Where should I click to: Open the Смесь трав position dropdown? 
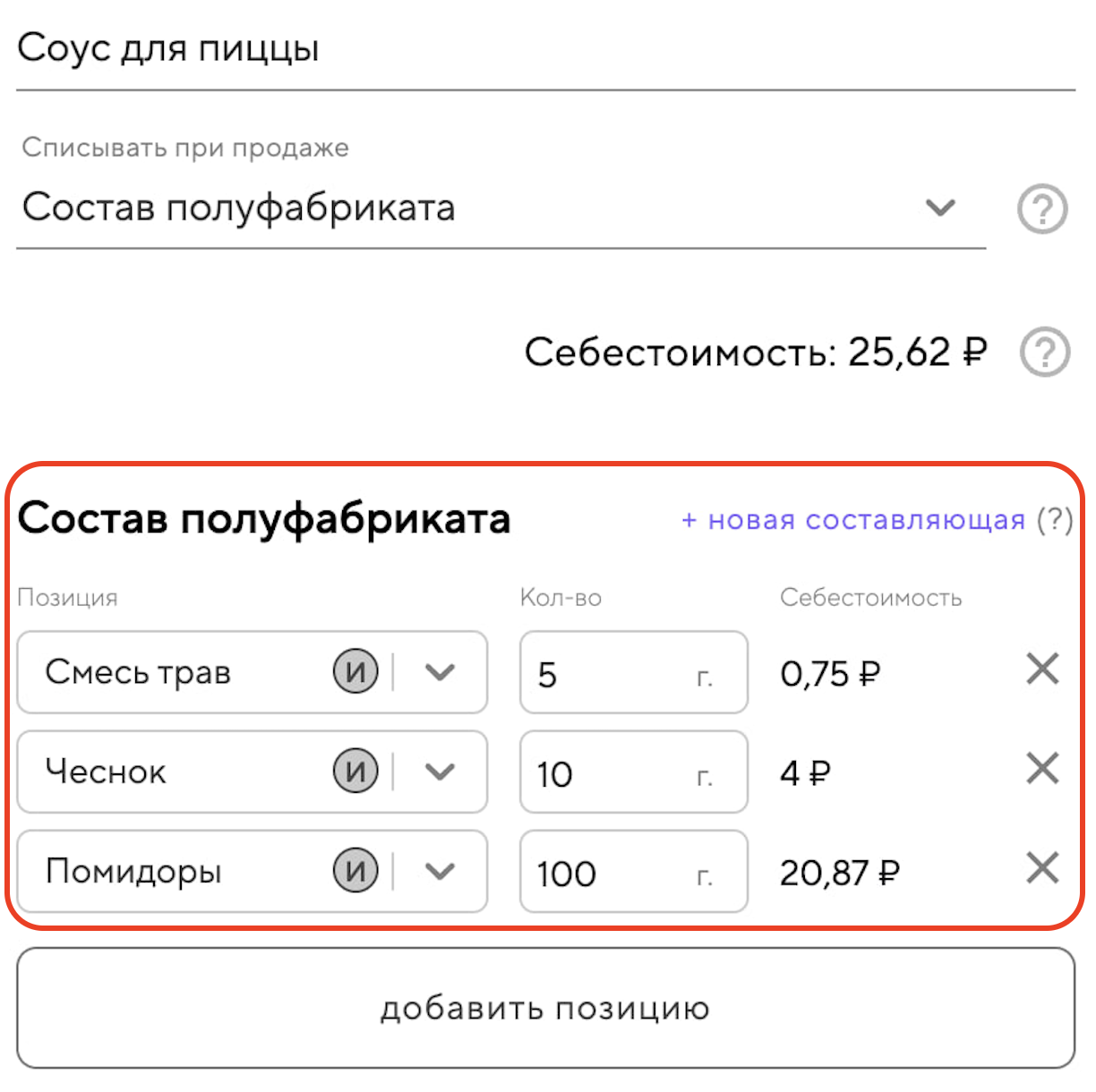pyautogui.click(x=440, y=672)
